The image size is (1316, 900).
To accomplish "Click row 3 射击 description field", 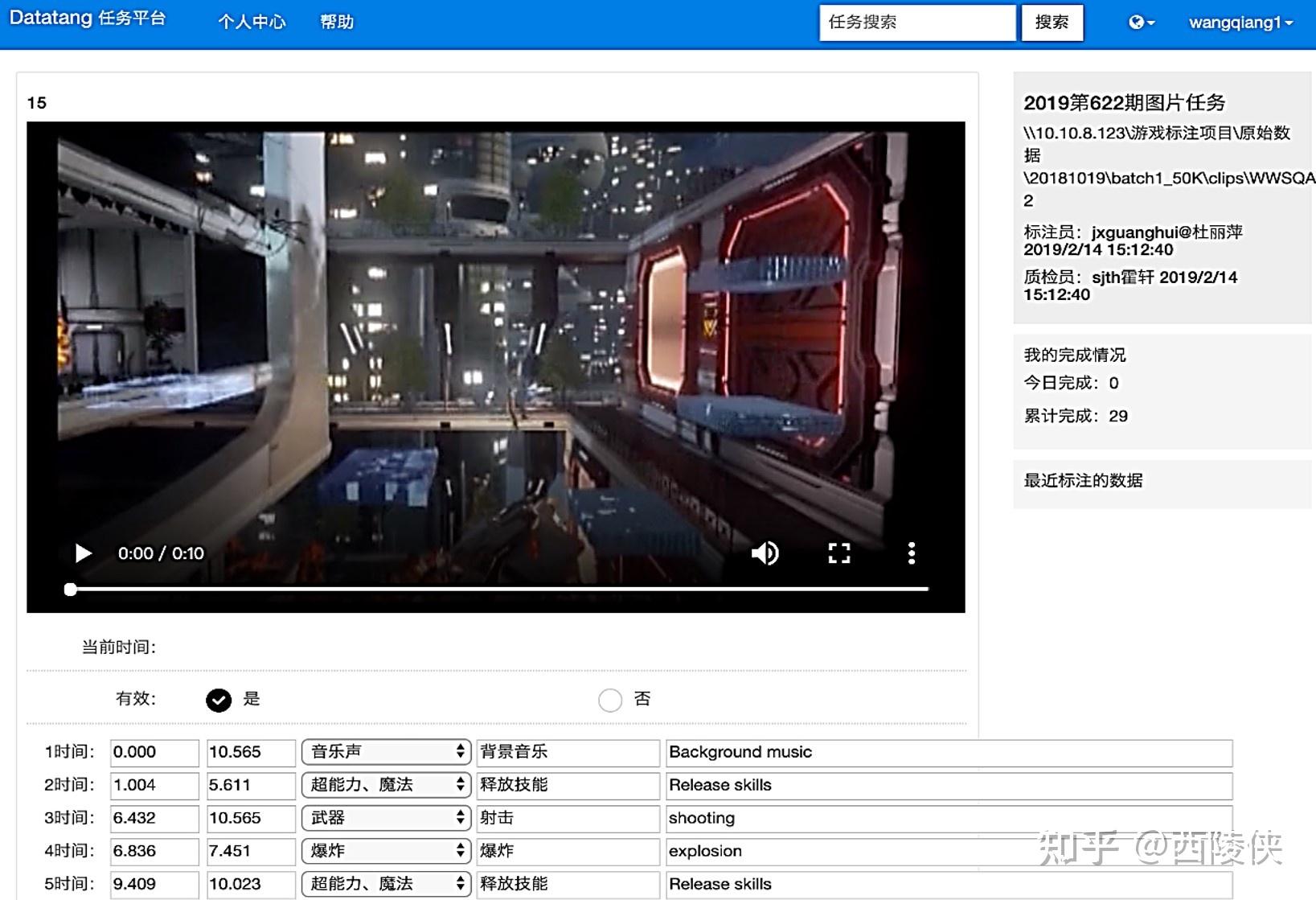I will pyautogui.click(x=568, y=819).
